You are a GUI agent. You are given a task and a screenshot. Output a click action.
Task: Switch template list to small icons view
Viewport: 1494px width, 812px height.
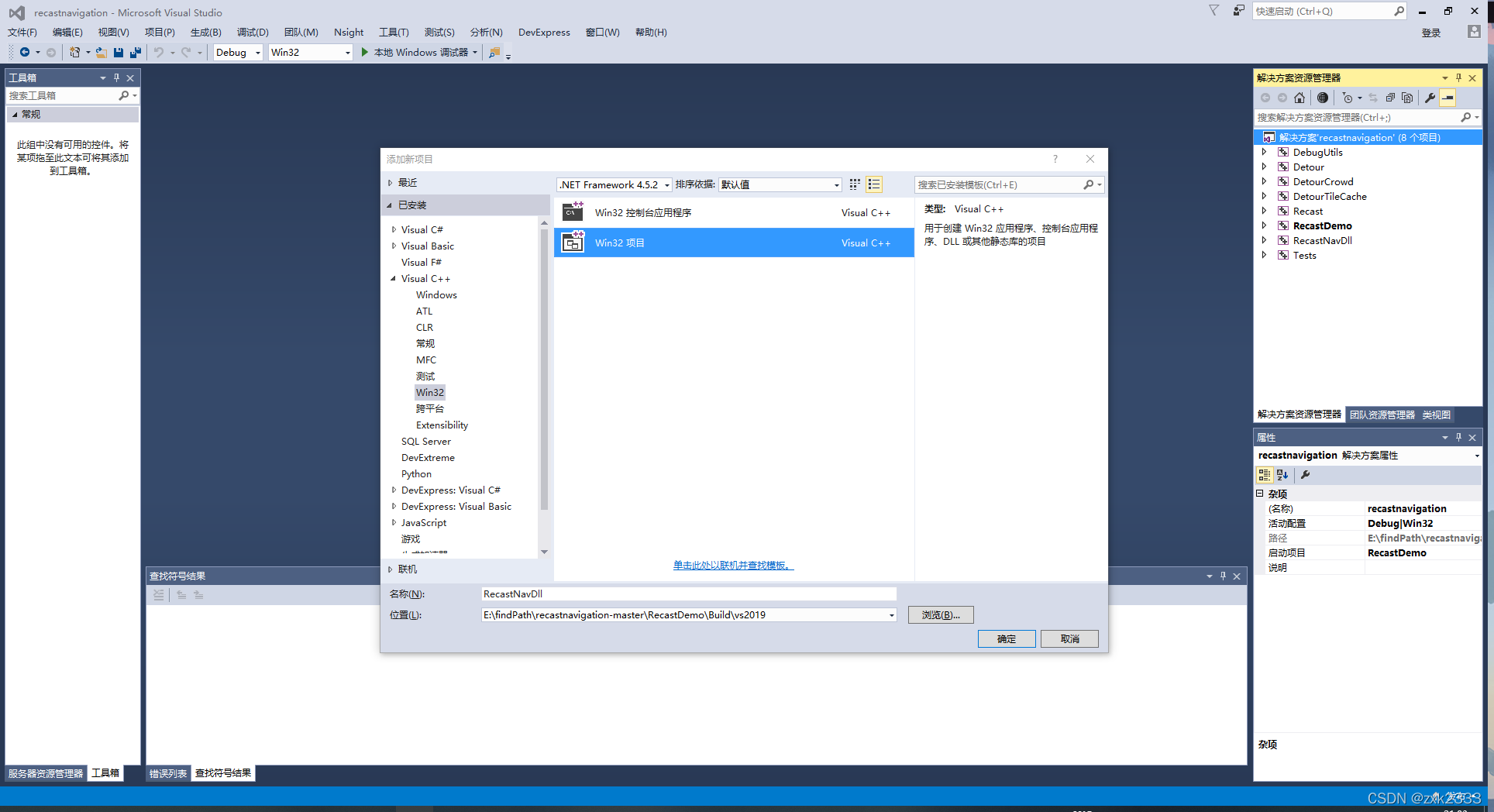855,184
